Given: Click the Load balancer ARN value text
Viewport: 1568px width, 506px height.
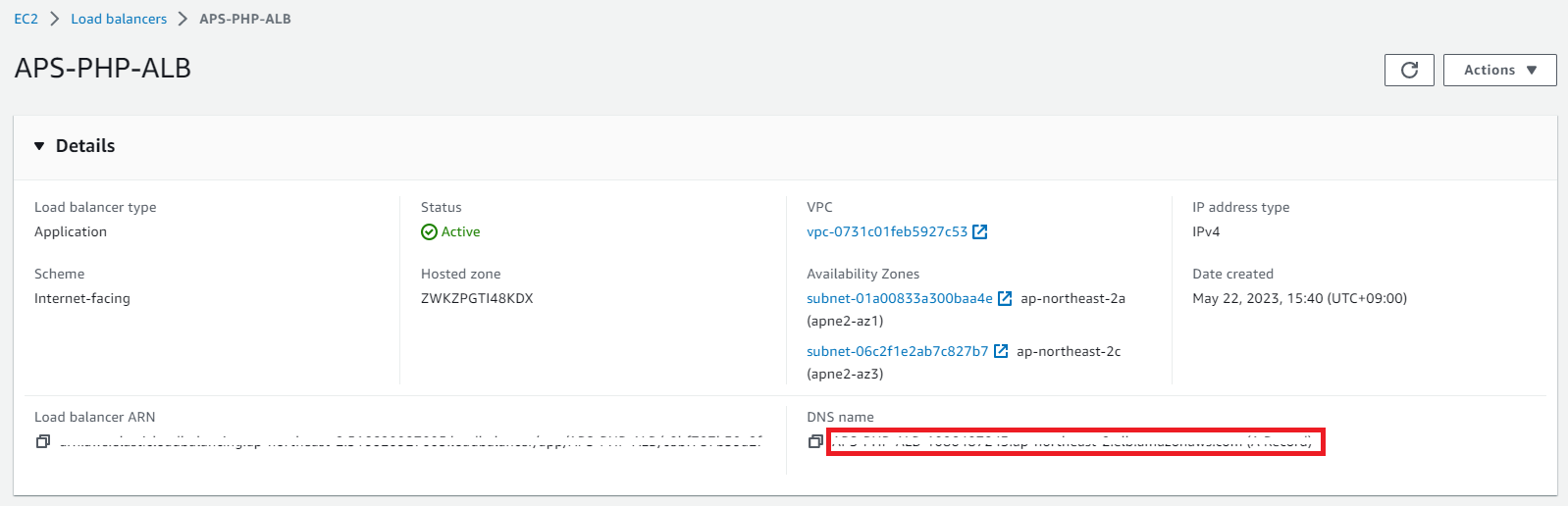Looking at the screenshot, I should click(x=411, y=441).
